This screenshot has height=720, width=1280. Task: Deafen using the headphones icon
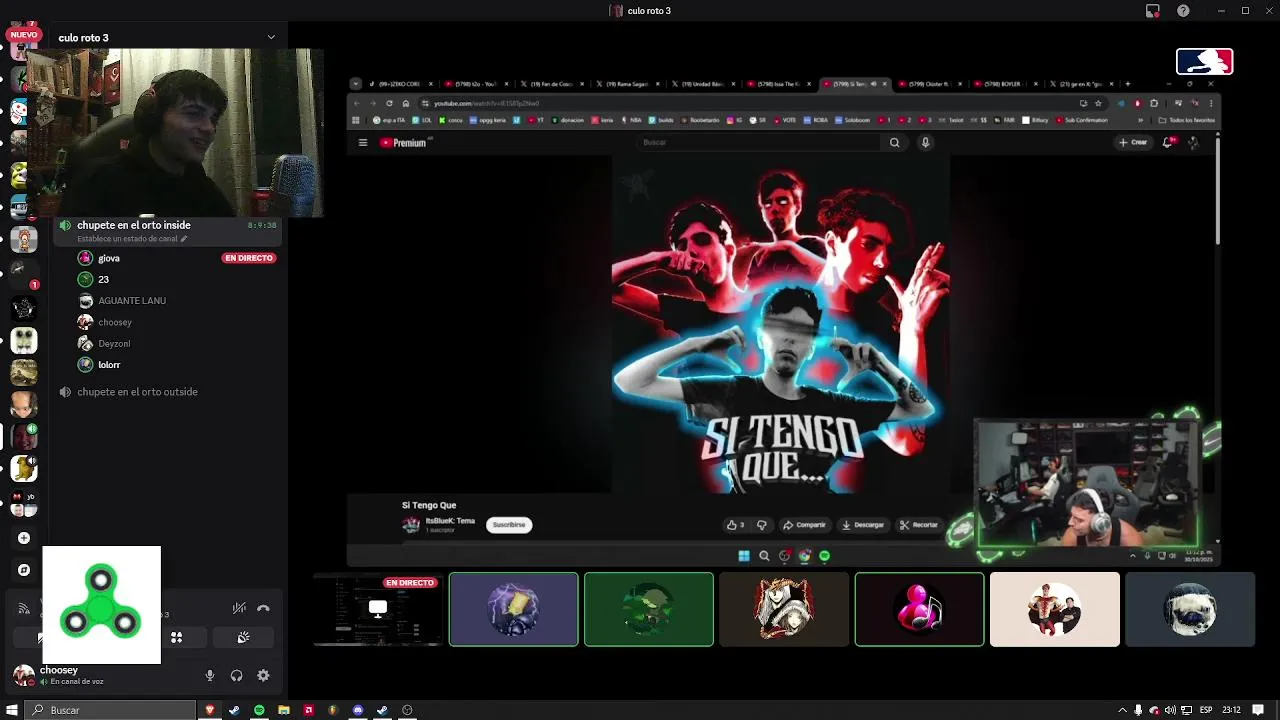(x=236, y=675)
